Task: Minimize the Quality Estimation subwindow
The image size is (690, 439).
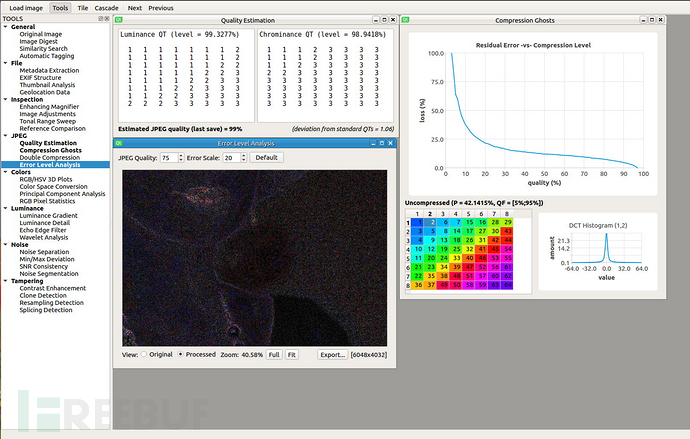Action: (x=375, y=20)
